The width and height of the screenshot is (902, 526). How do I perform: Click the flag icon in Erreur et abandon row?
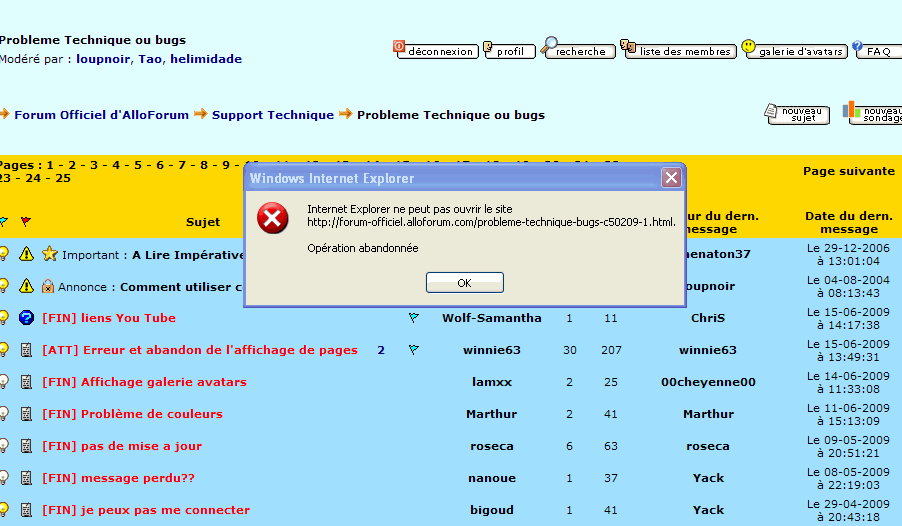pyautogui.click(x=413, y=350)
